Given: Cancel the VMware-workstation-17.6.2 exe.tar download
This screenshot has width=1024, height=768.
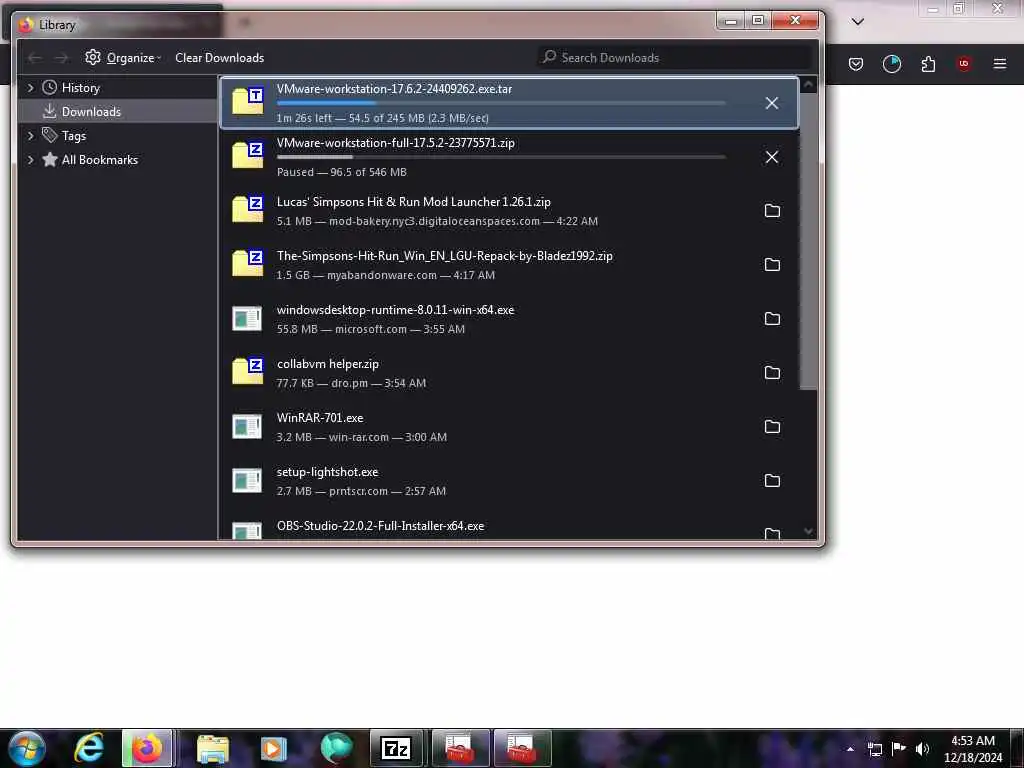Looking at the screenshot, I should tap(771, 103).
